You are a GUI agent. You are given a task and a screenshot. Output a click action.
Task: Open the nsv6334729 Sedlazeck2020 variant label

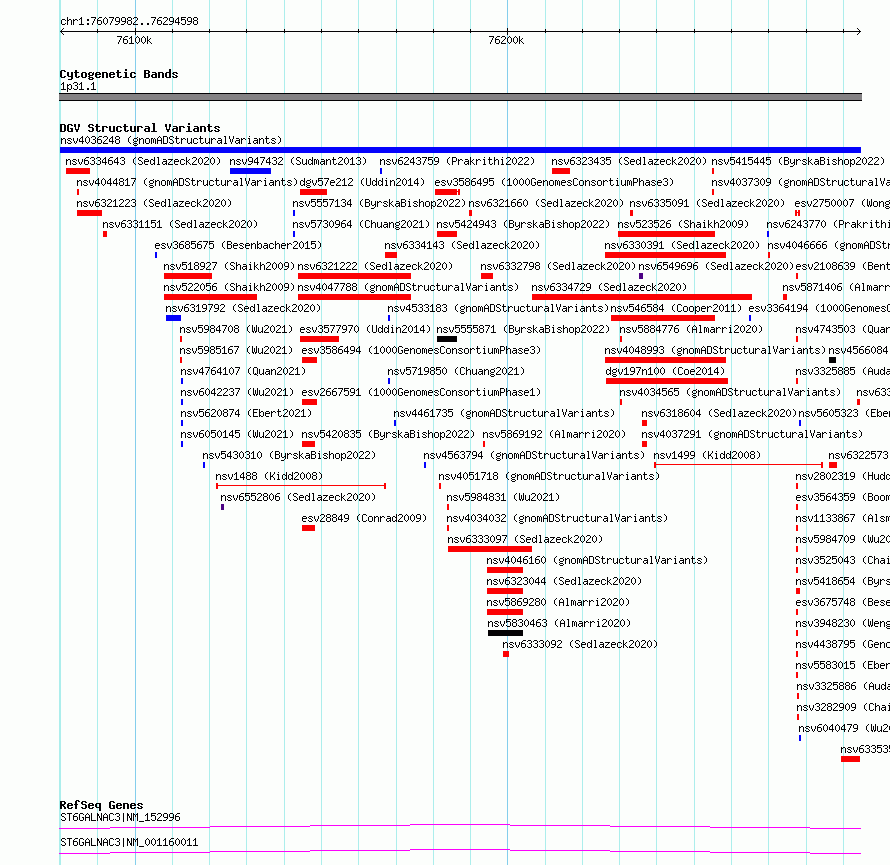tap(609, 287)
